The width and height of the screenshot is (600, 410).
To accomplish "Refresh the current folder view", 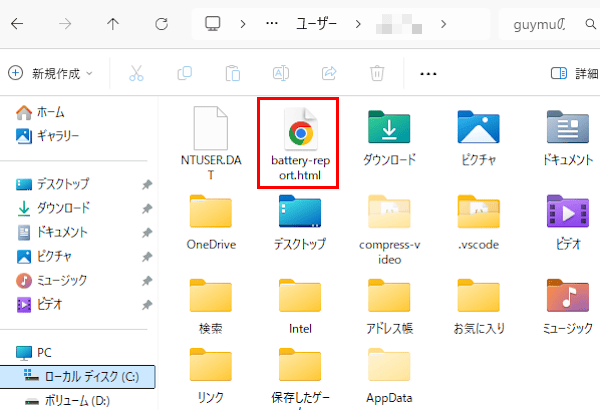I will click(x=161, y=24).
